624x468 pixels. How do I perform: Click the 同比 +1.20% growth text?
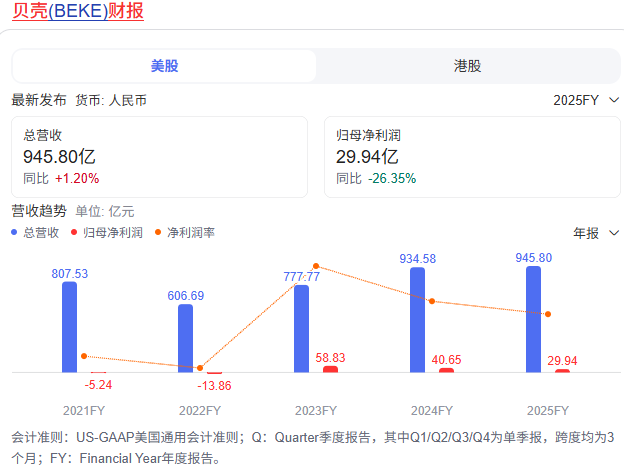61,179
